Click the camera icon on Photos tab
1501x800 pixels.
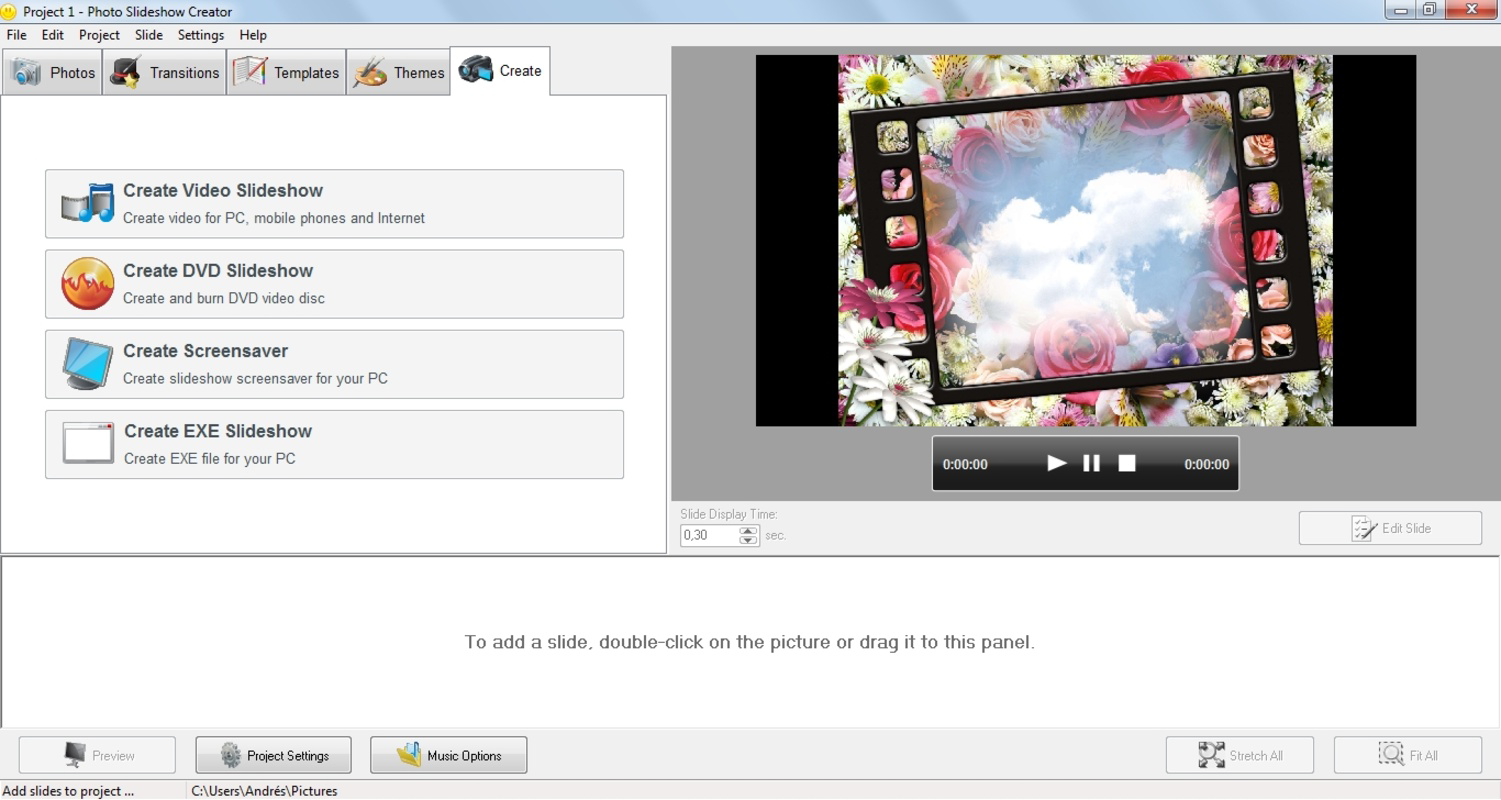tap(27, 73)
